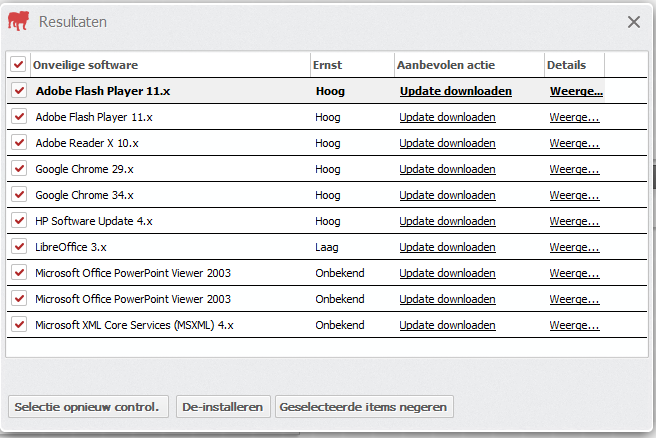Image resolution: width=656 pixels, height=438 pixels.
Task: Download update for HP Software Update 4.x
Action: click(447, 221)
